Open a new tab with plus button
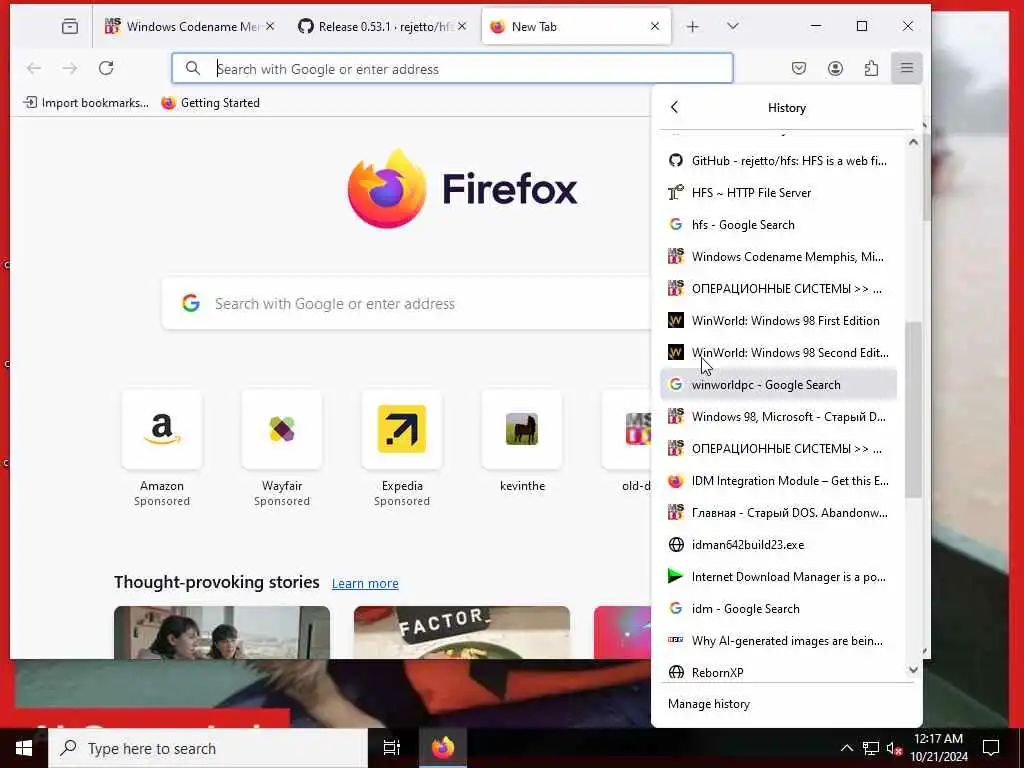Screen dimensions: 1024x768 click(x=692, y=27)
